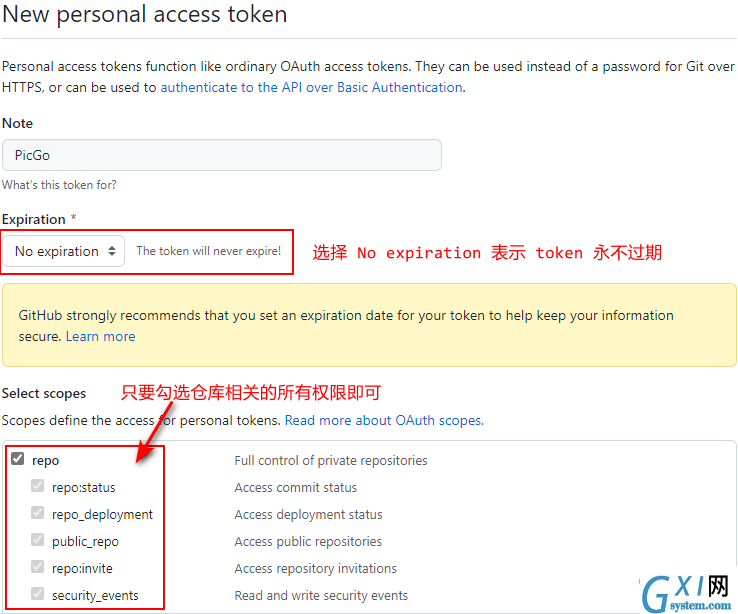This screenshot has height=614, width=738.
Task: Click the New personal access token heading
Action: (144, 14)
